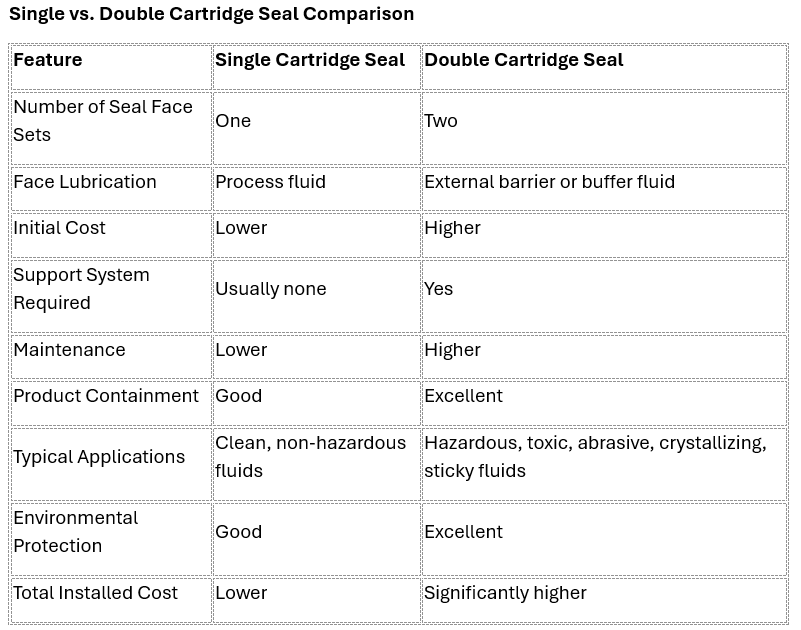Click the 'Total Installed Cost' cell

(111, 600)
